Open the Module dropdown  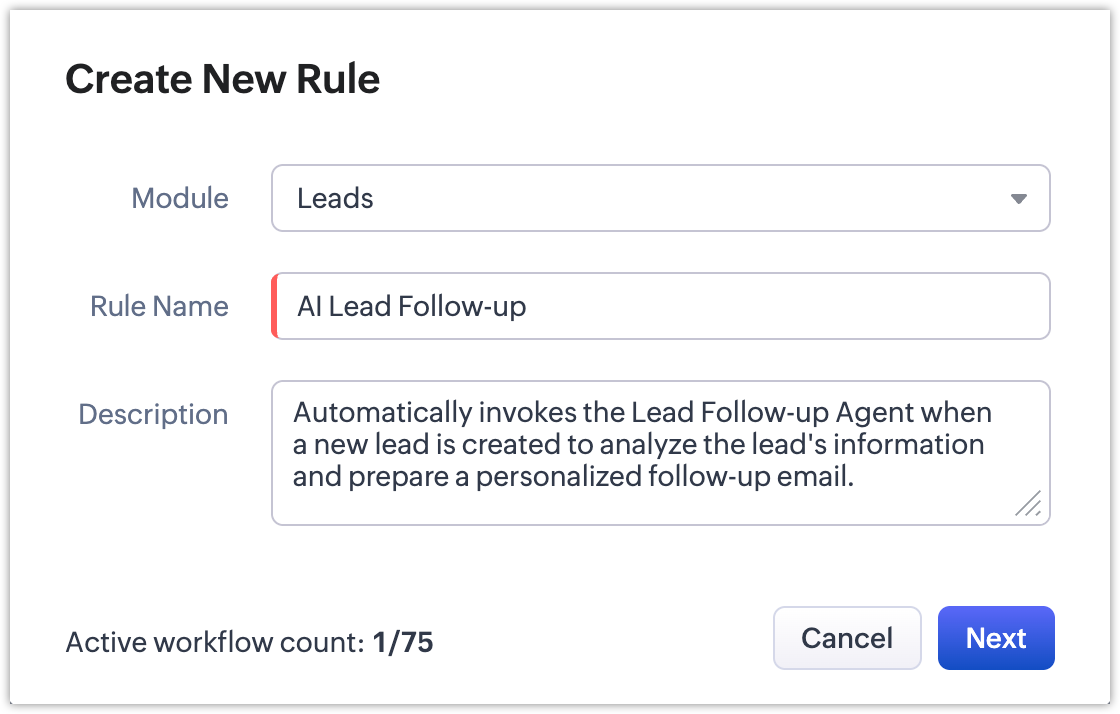pos(660,198)
